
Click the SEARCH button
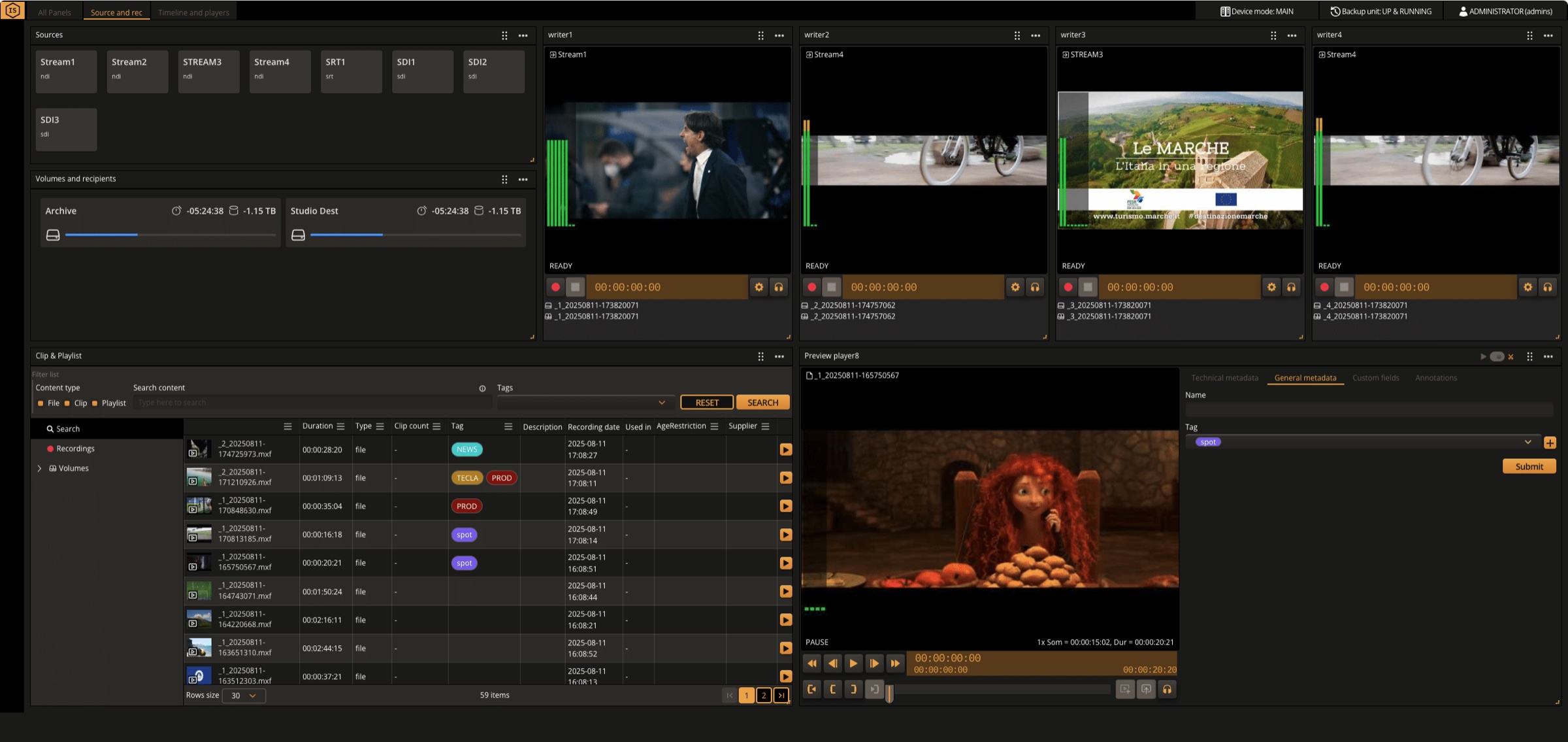click(762, 403)
